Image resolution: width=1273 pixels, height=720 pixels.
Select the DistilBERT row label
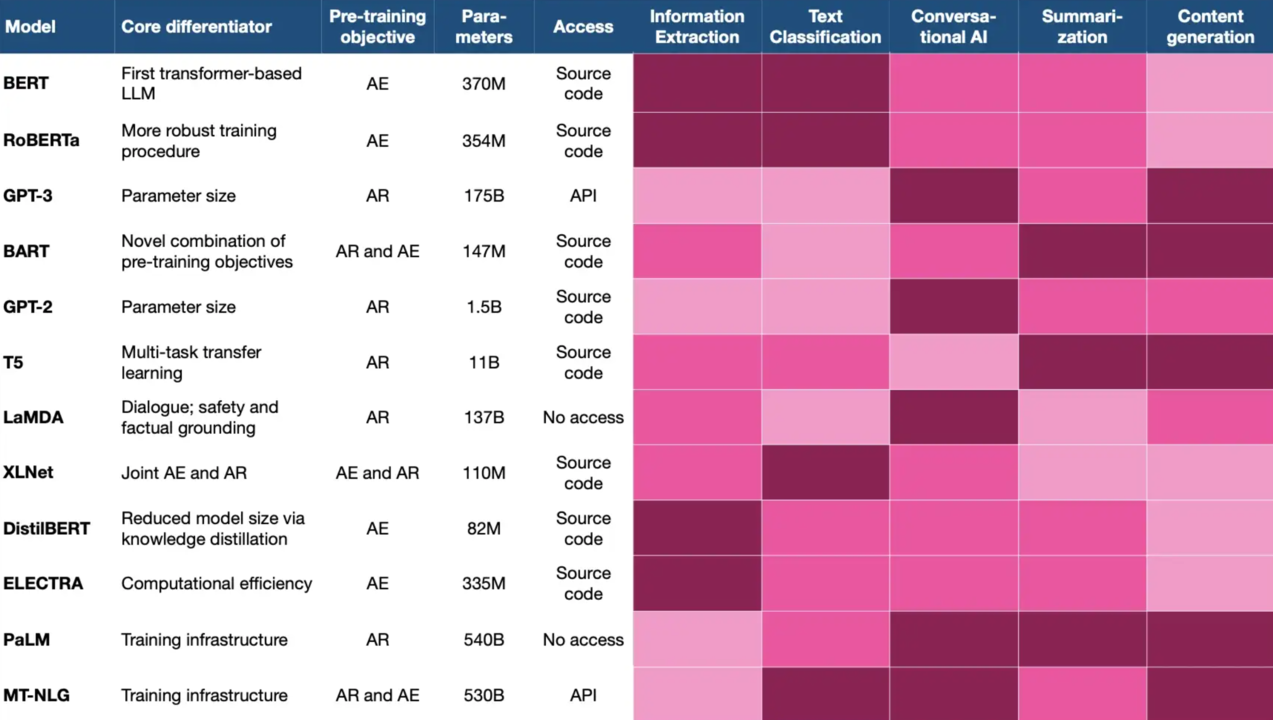tap(47, 528)
